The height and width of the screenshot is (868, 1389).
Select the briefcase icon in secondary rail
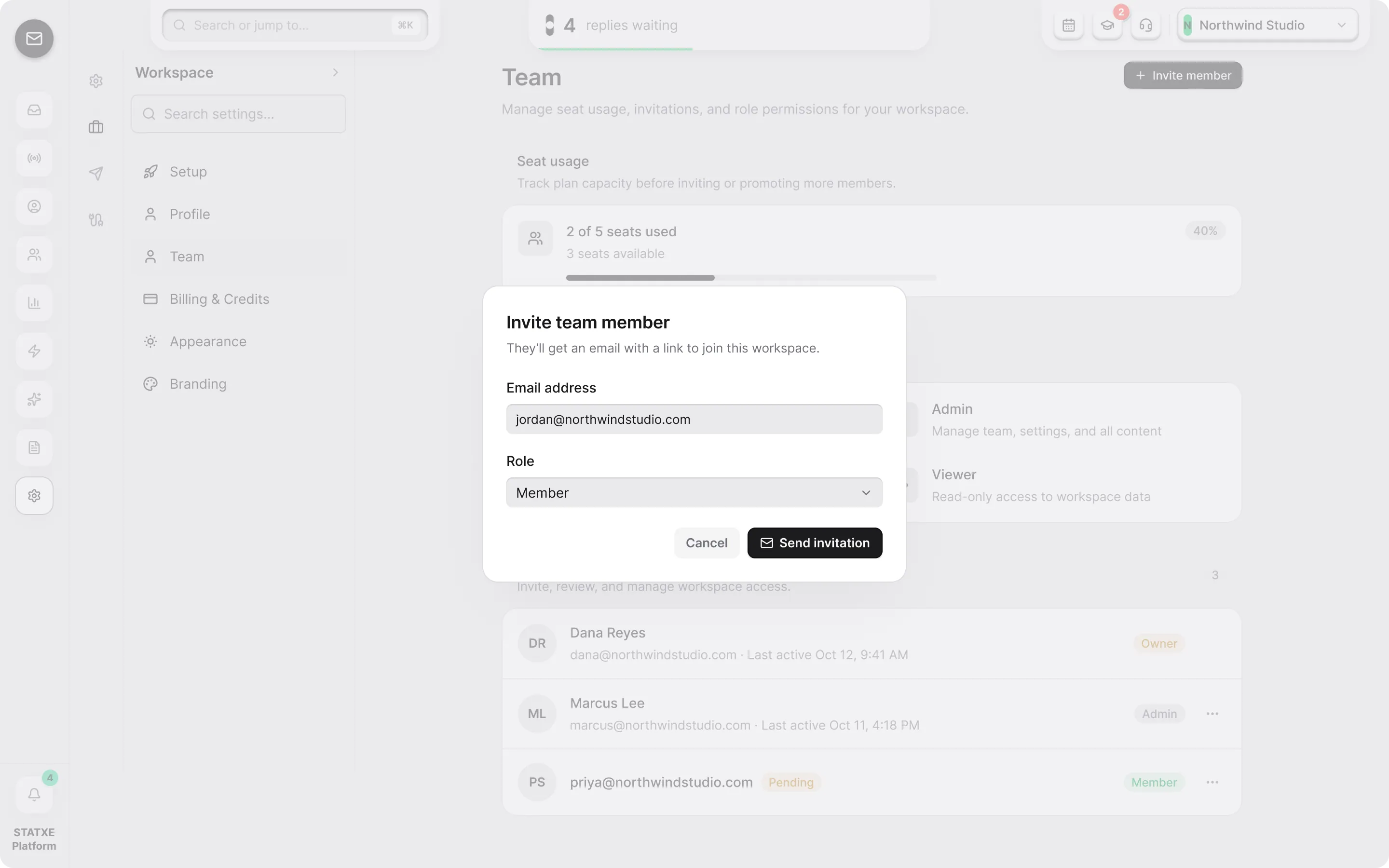click(x=96, y=127)
